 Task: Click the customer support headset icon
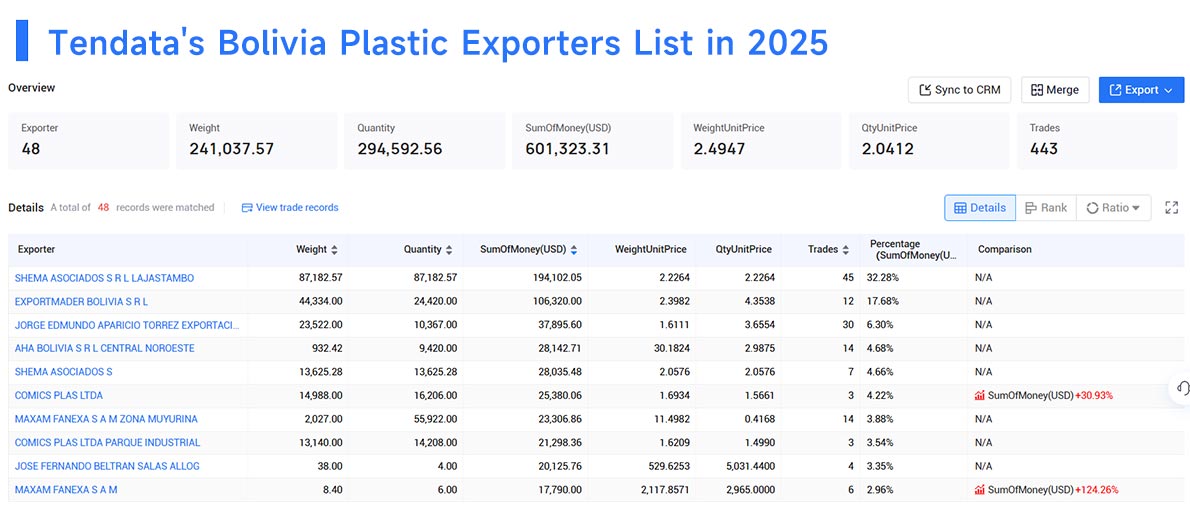pyautogui.click(x=1181, y=389)
